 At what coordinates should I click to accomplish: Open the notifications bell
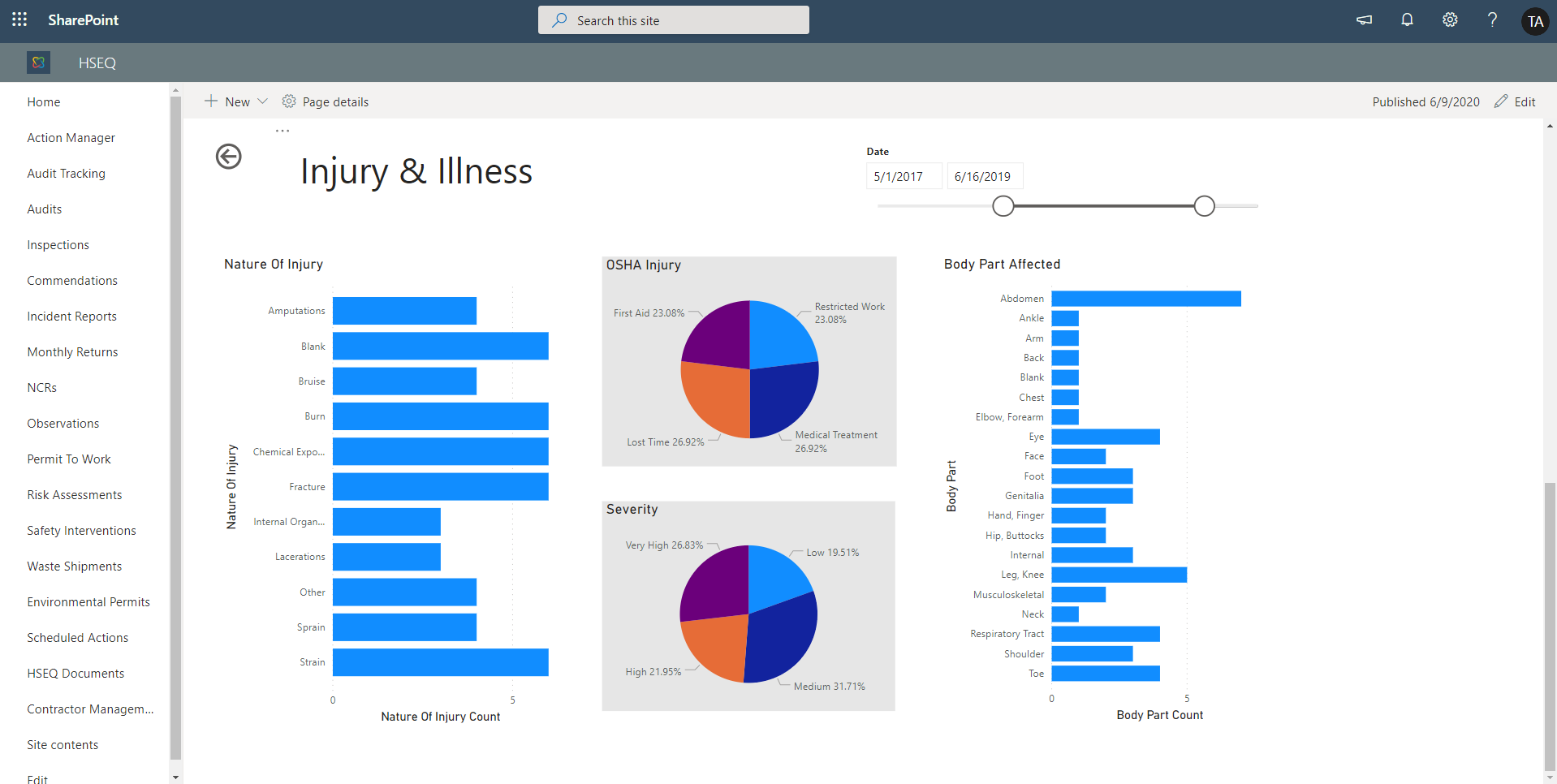coord(1407,20)
